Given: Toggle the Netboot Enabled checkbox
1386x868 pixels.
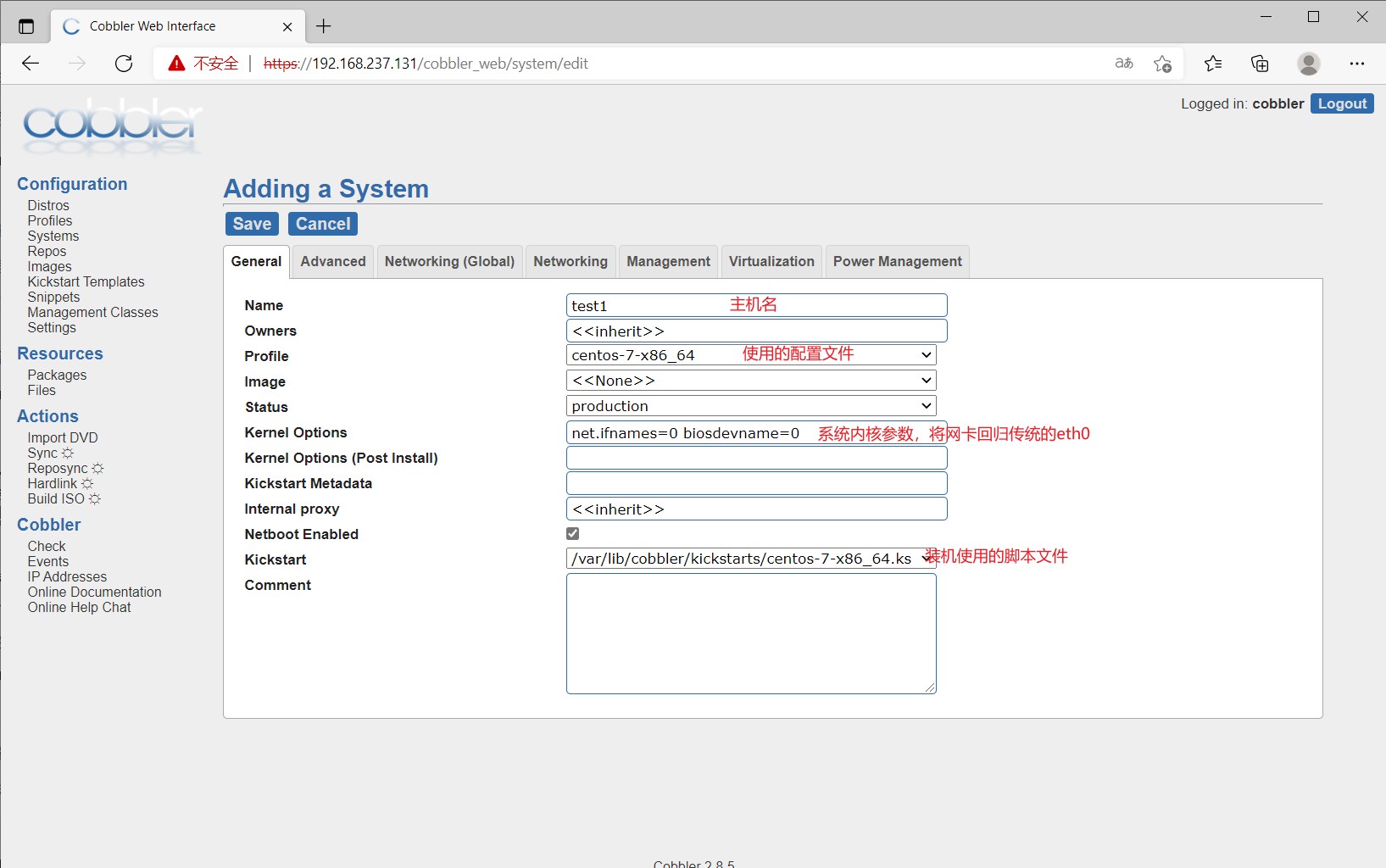Looking at the screenshot, I should [x=573, y=534].
